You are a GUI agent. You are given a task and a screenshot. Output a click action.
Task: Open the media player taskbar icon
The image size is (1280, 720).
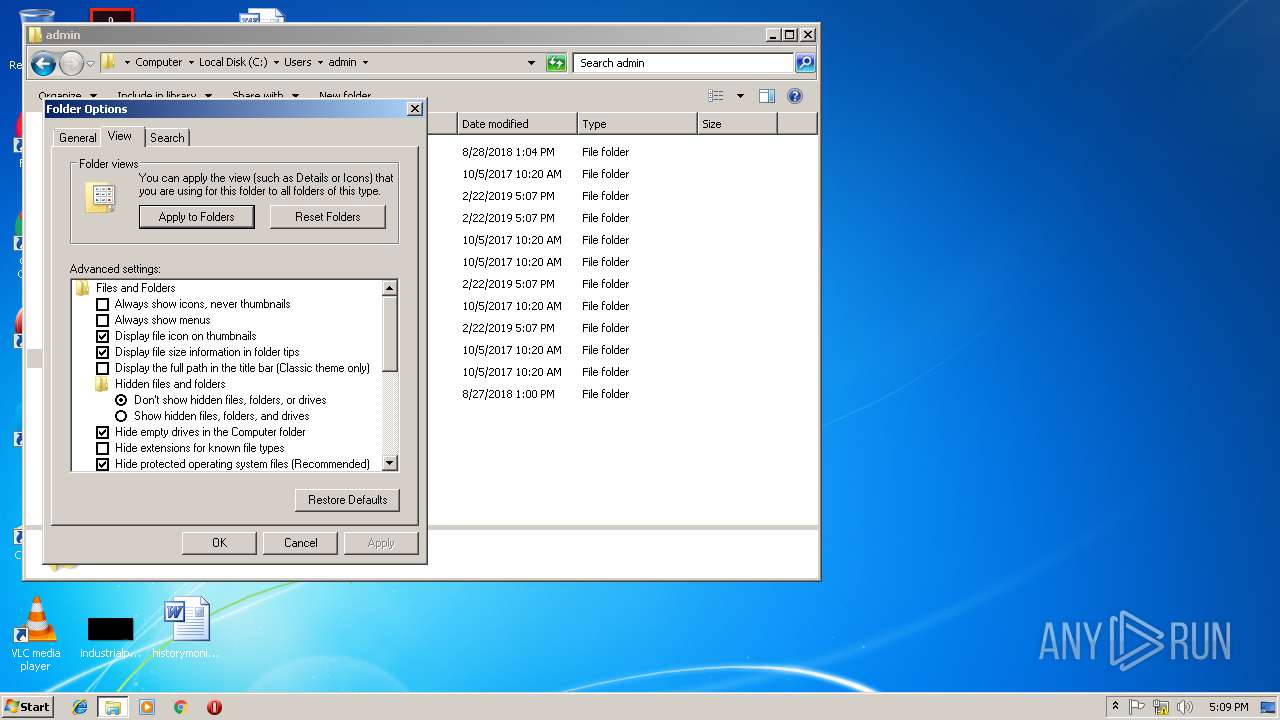coord(147,707)
